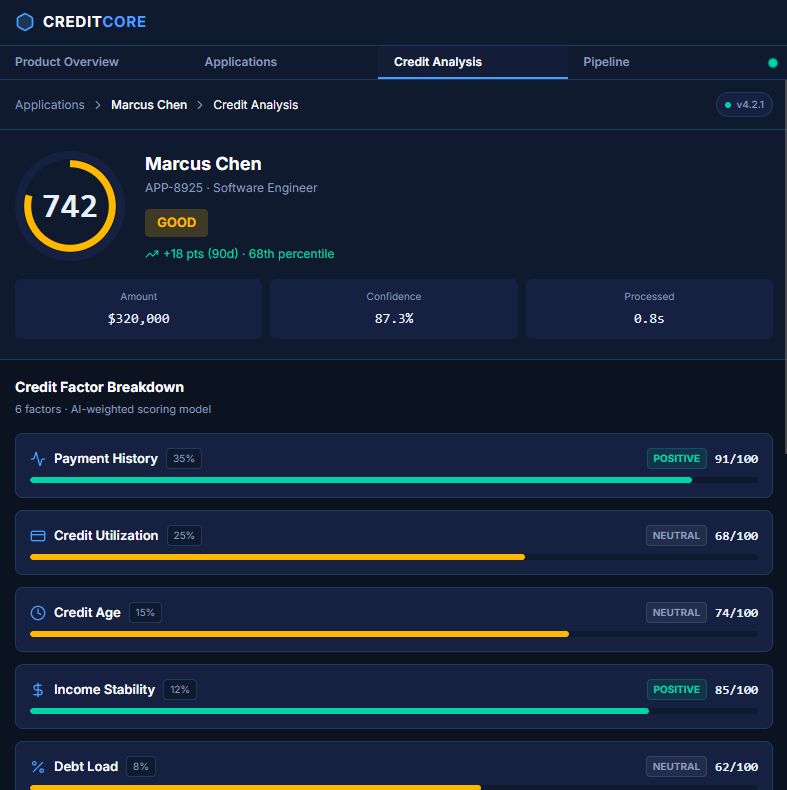Image resolution: width=787 pixels, height=790 pixels.
Task: Select Marcus Chen in the breadcrumb
Action: click(x=149, y=105)
